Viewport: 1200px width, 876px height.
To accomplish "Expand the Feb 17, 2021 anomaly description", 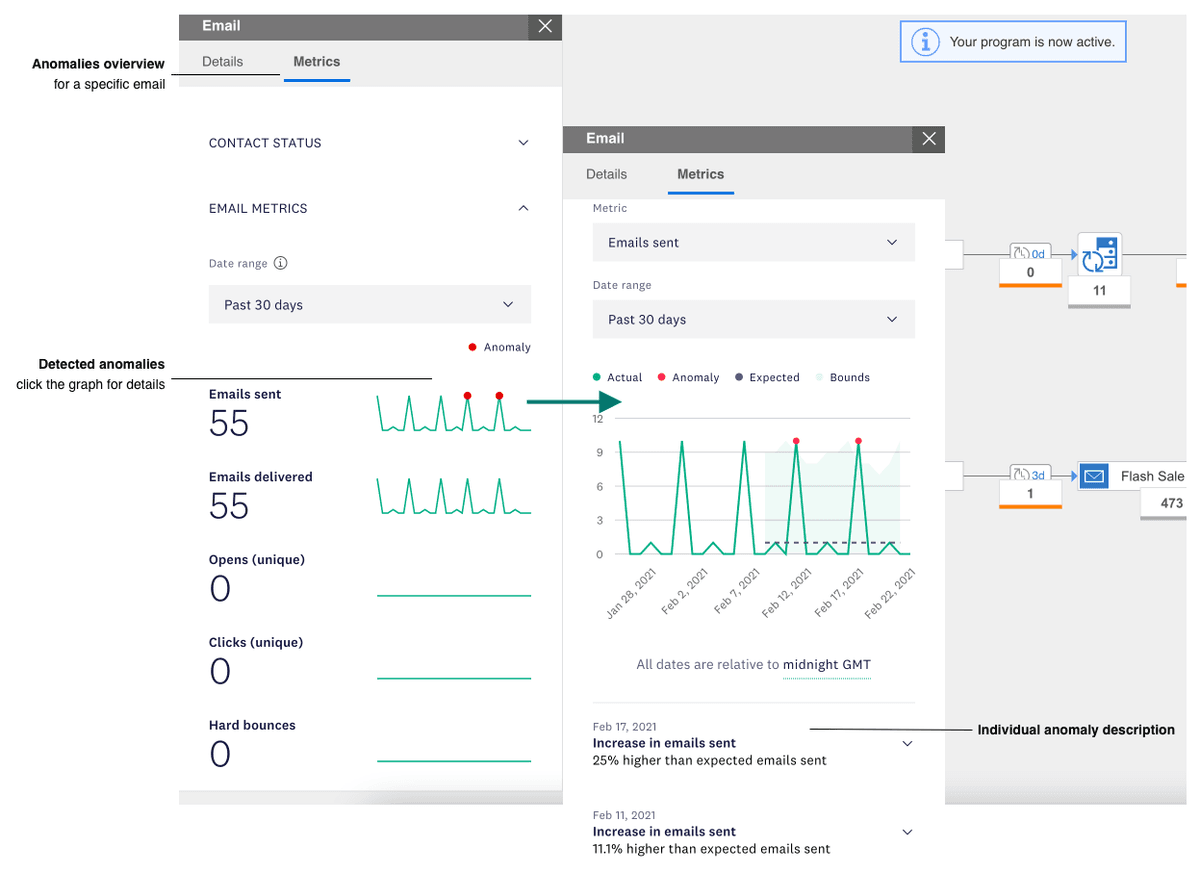I will click(x=907, y=744).
